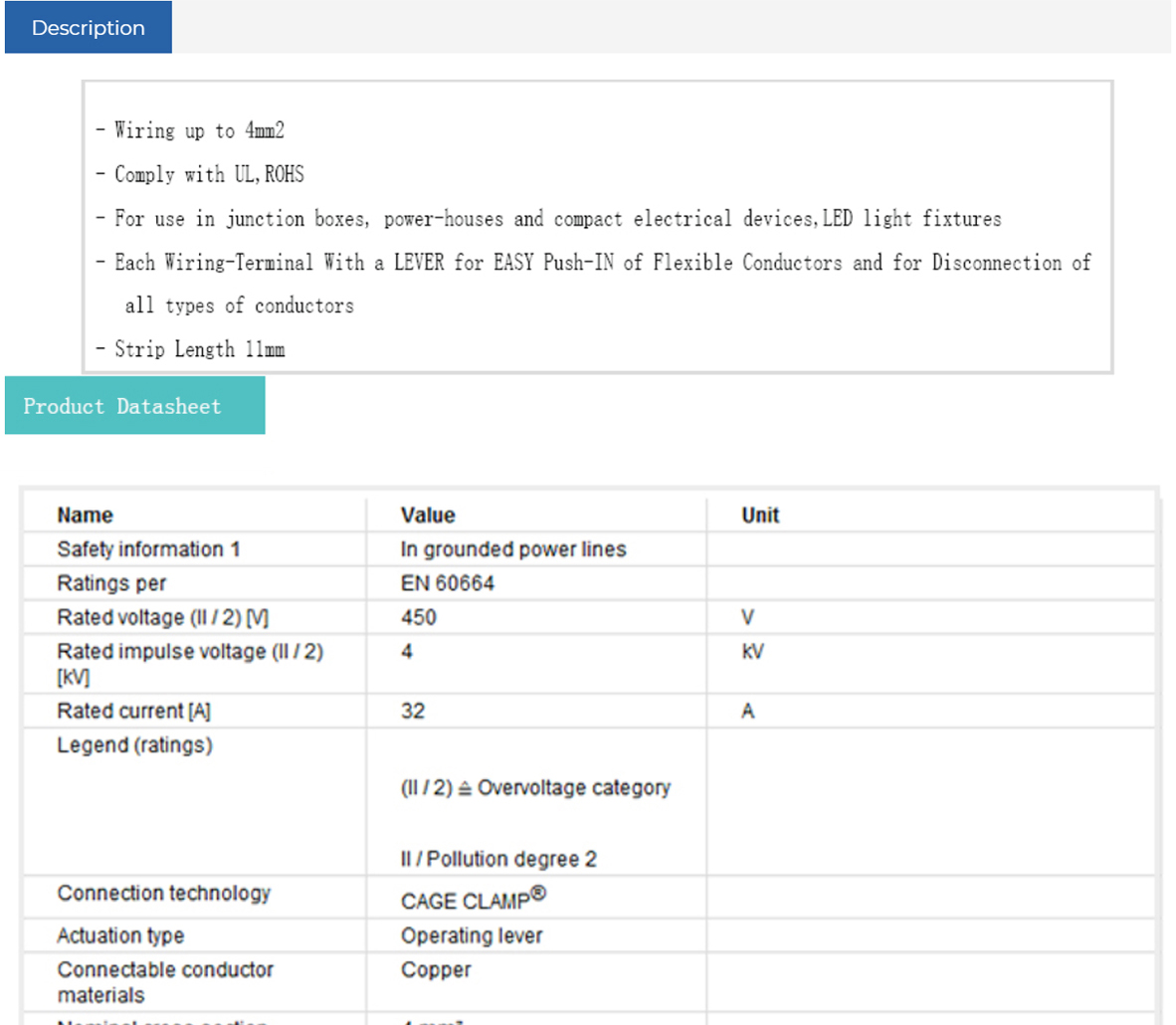Select the 'Operating lever' actuation value
1176x1025 pixels.
472,936
